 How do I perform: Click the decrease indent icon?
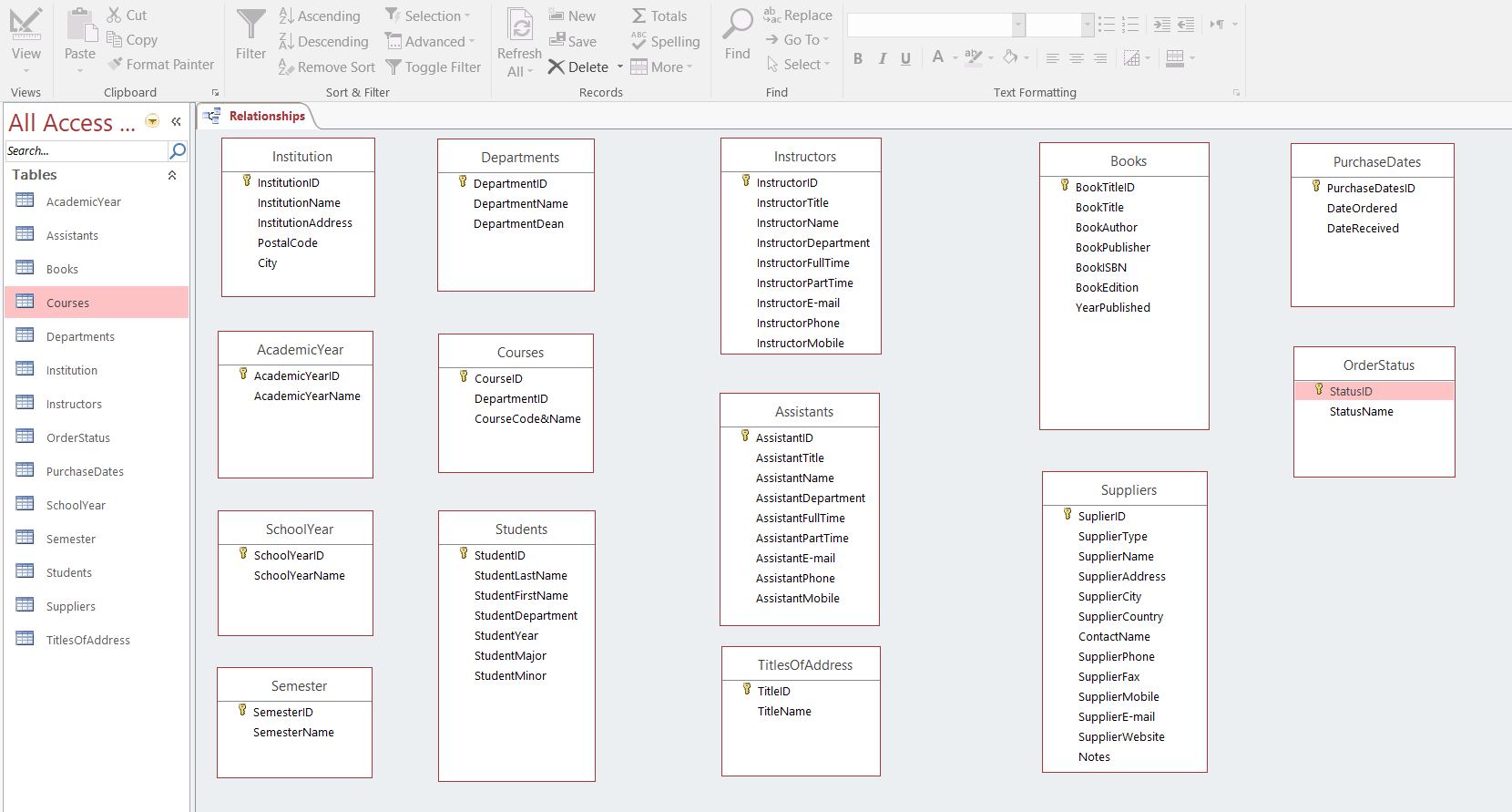coord(1185,25)
